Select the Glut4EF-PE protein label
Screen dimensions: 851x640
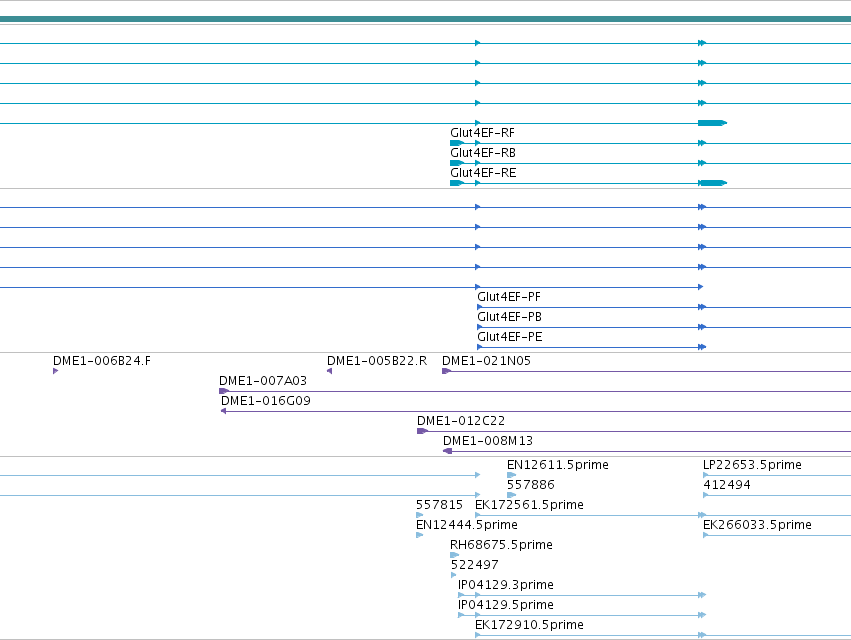(x=510, y=337)
